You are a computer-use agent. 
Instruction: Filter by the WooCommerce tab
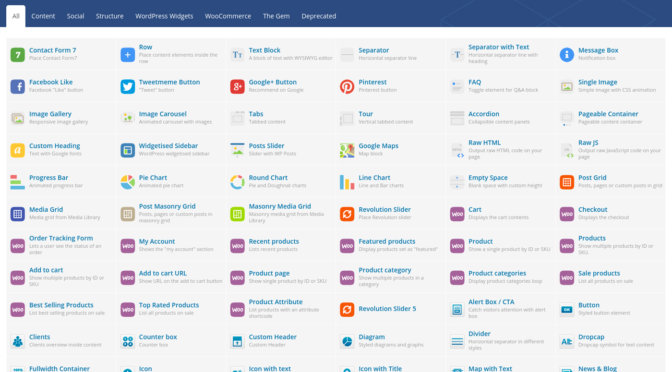click(x=228, y=16)
